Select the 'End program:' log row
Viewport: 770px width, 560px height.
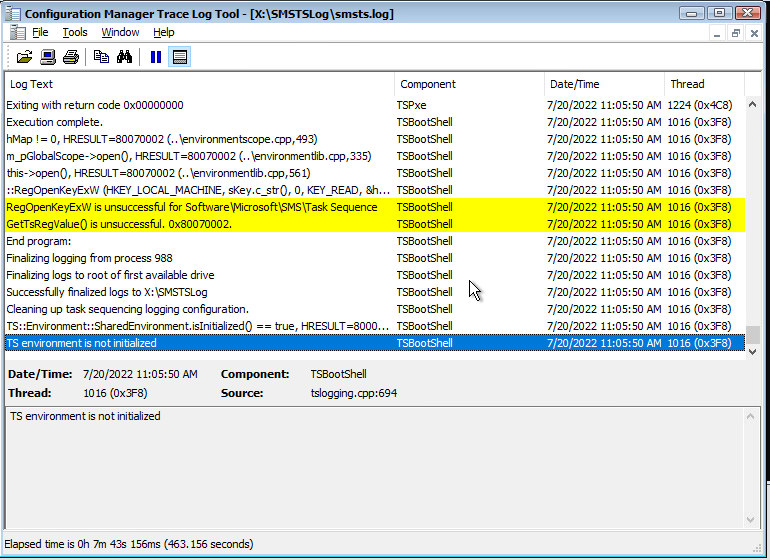(x=375, y=241)
